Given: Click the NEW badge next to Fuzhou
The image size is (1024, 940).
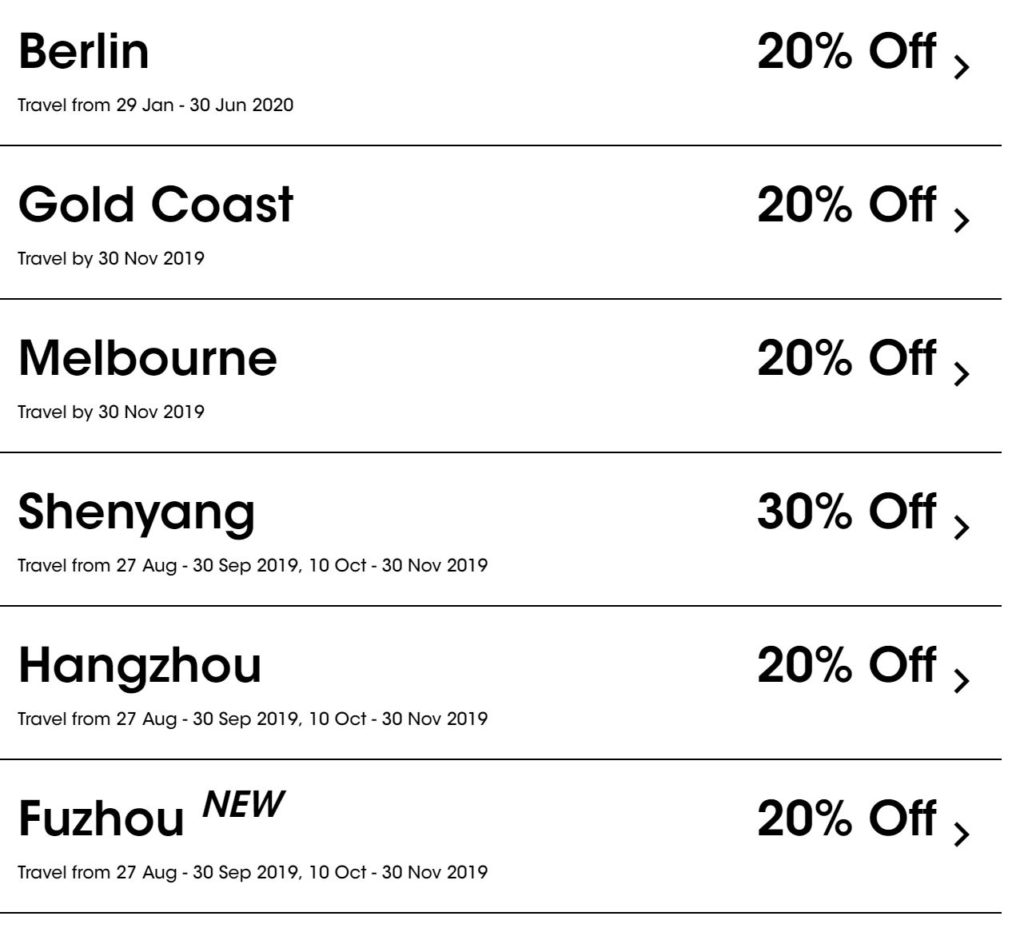Looking at the screenshot, I should point(244,804).
